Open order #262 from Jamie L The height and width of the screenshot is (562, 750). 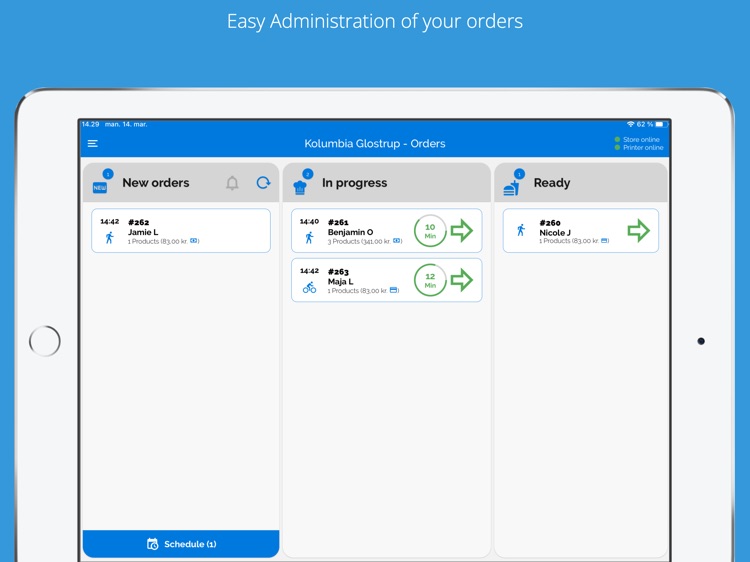[181, 231]
